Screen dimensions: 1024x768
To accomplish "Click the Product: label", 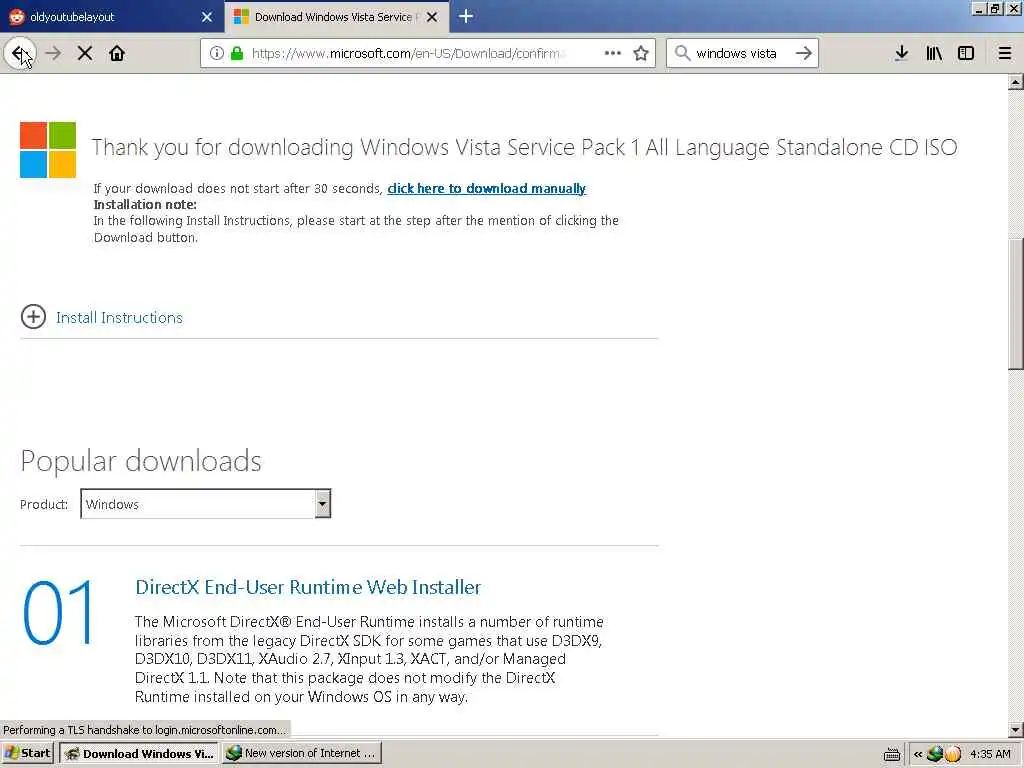I will [x=44, y=504].
